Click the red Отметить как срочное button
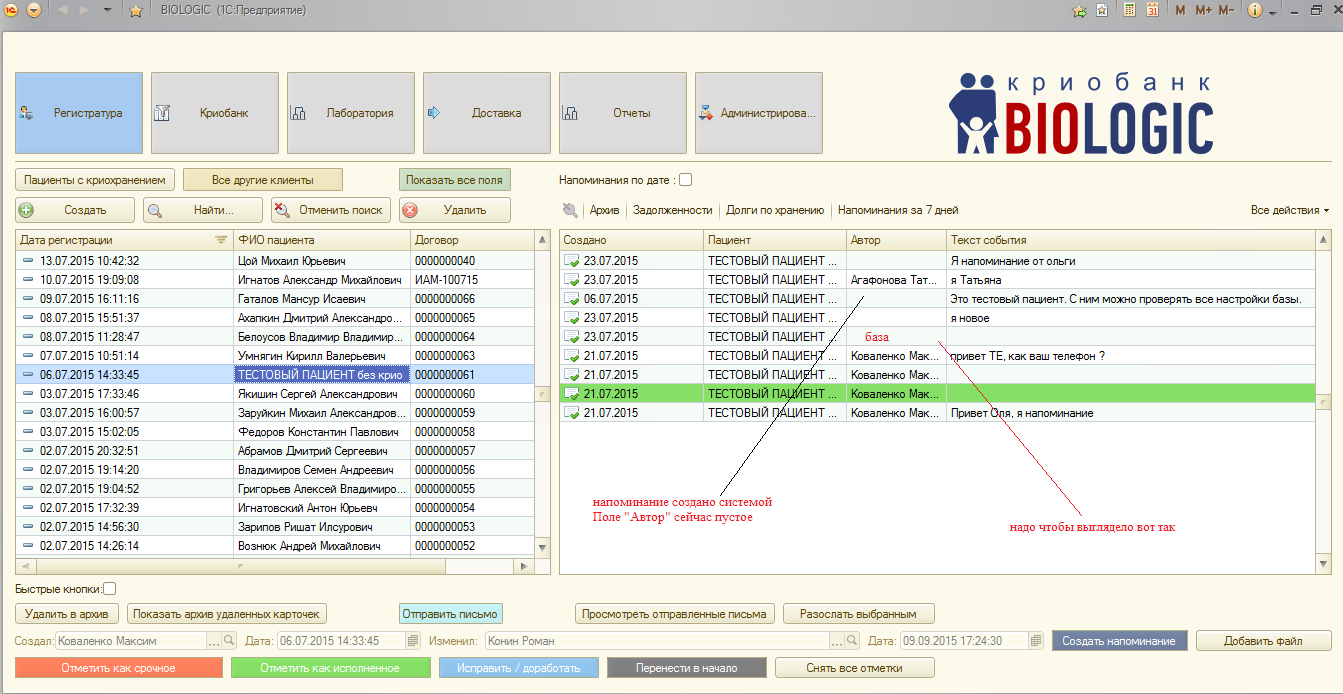 click(x=119, y=668)
